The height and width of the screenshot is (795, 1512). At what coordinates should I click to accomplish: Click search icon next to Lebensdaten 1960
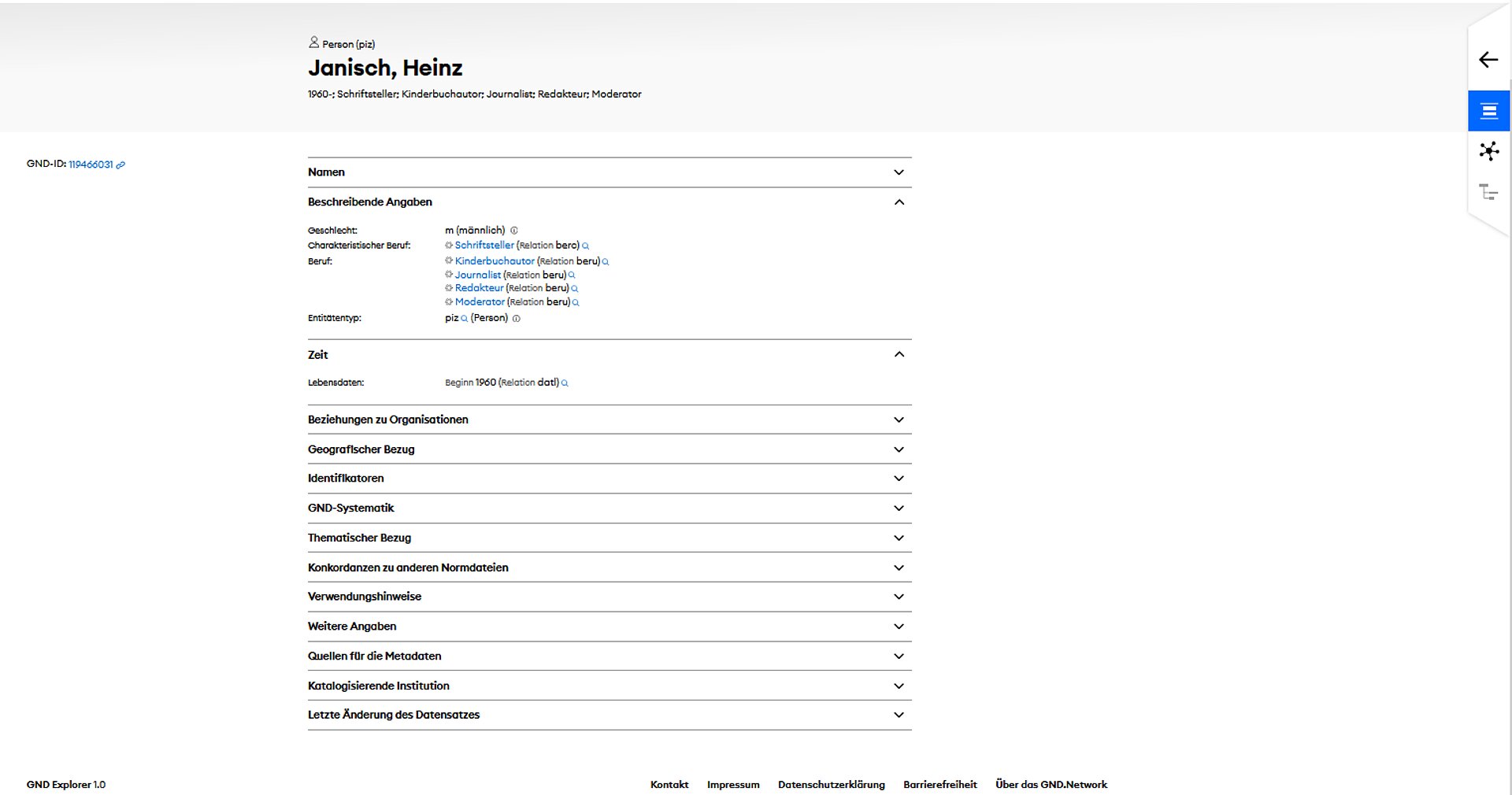pos(565,383)
